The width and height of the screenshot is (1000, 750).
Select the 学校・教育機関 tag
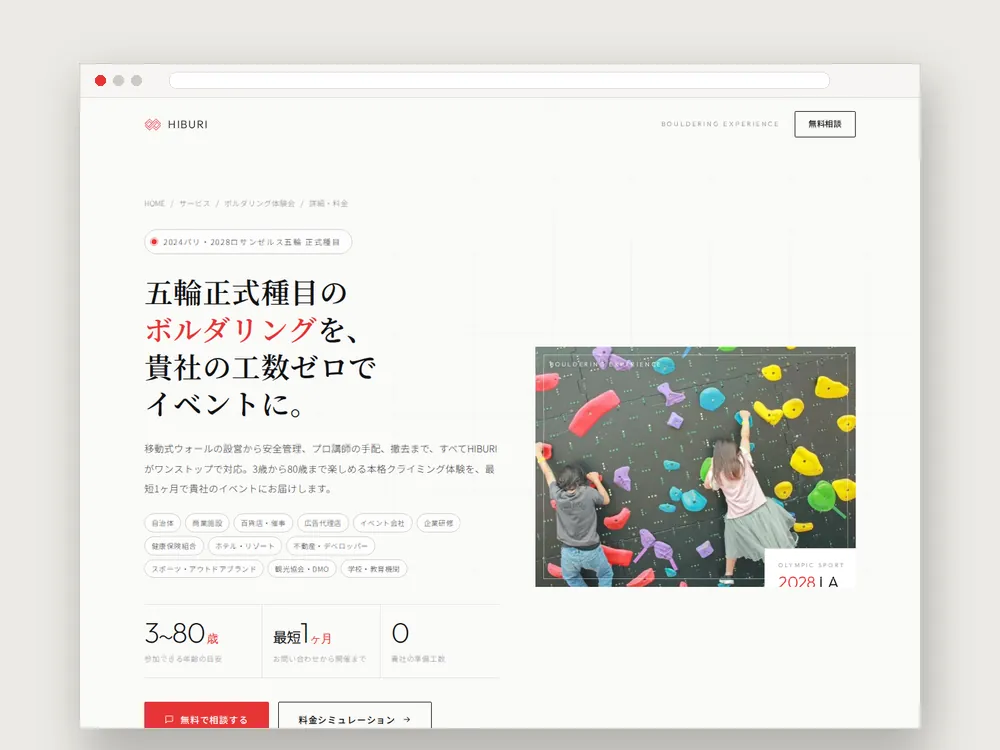click(374, 569)
